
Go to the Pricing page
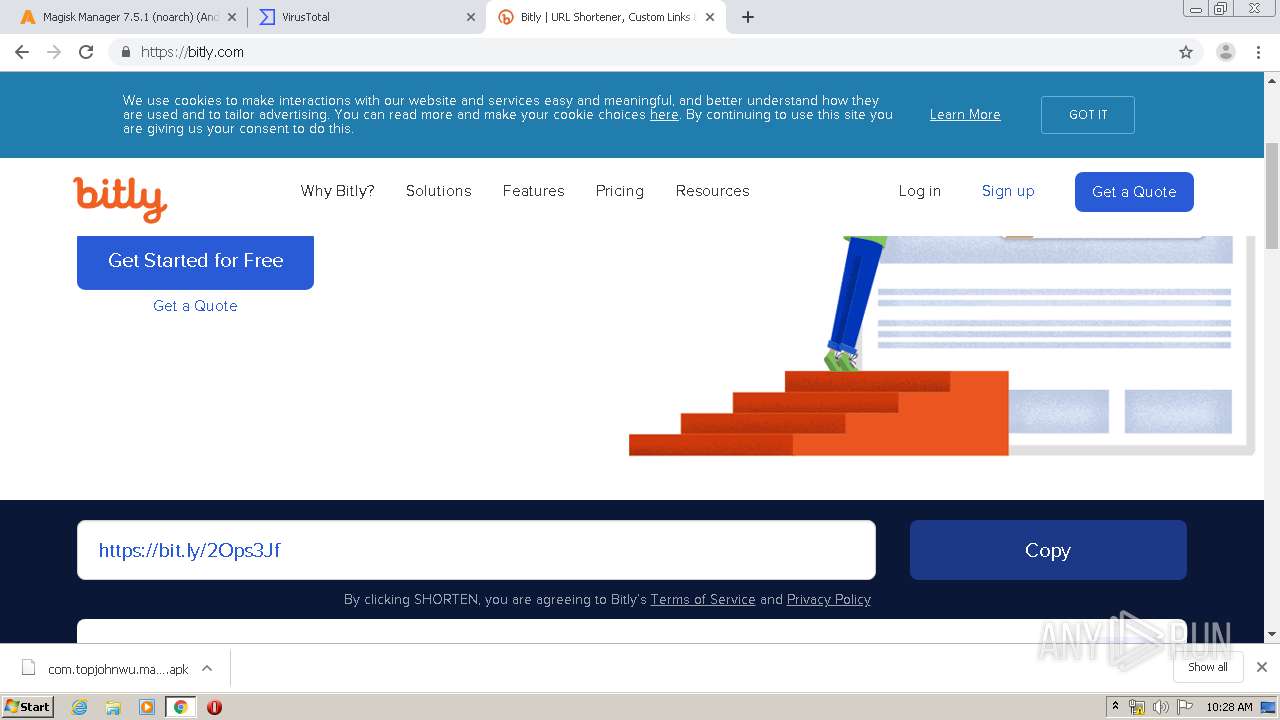(x=619, y=191)
